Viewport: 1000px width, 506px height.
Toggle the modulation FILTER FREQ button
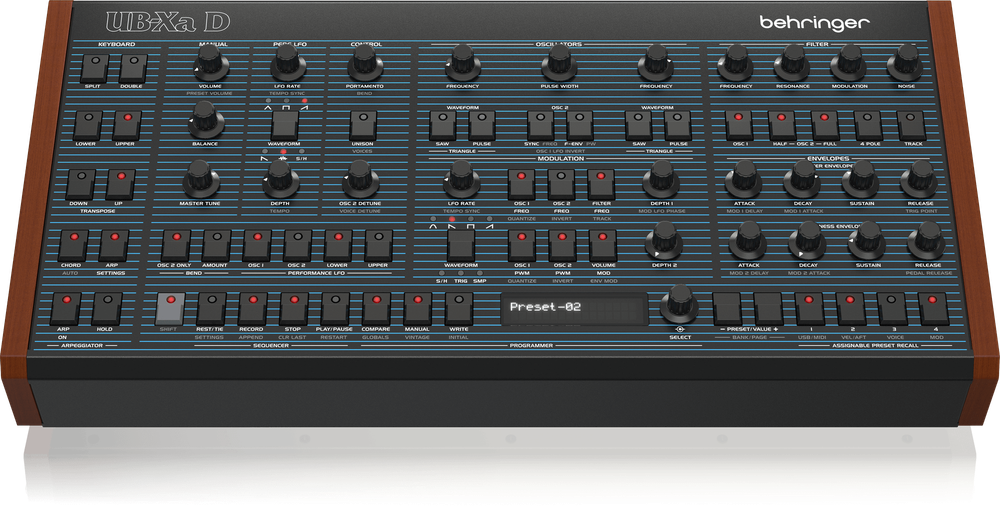(601, 184)
